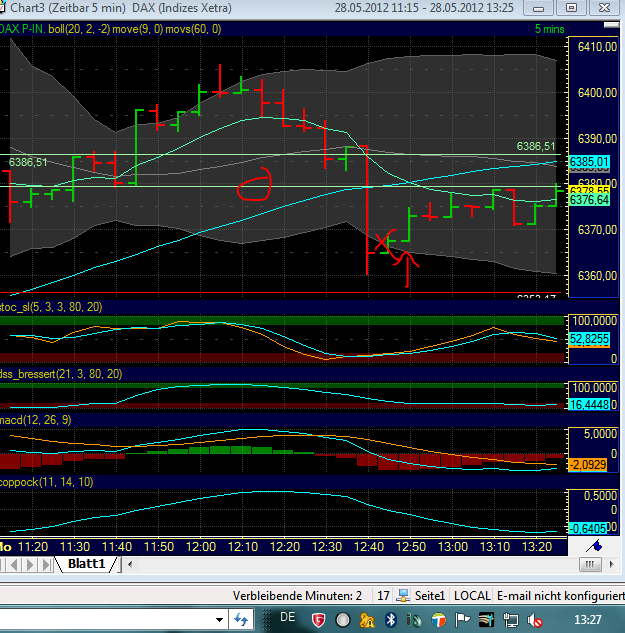
Task: Click the -2,0929 macd value tag
Action: [x=588, y=465]
